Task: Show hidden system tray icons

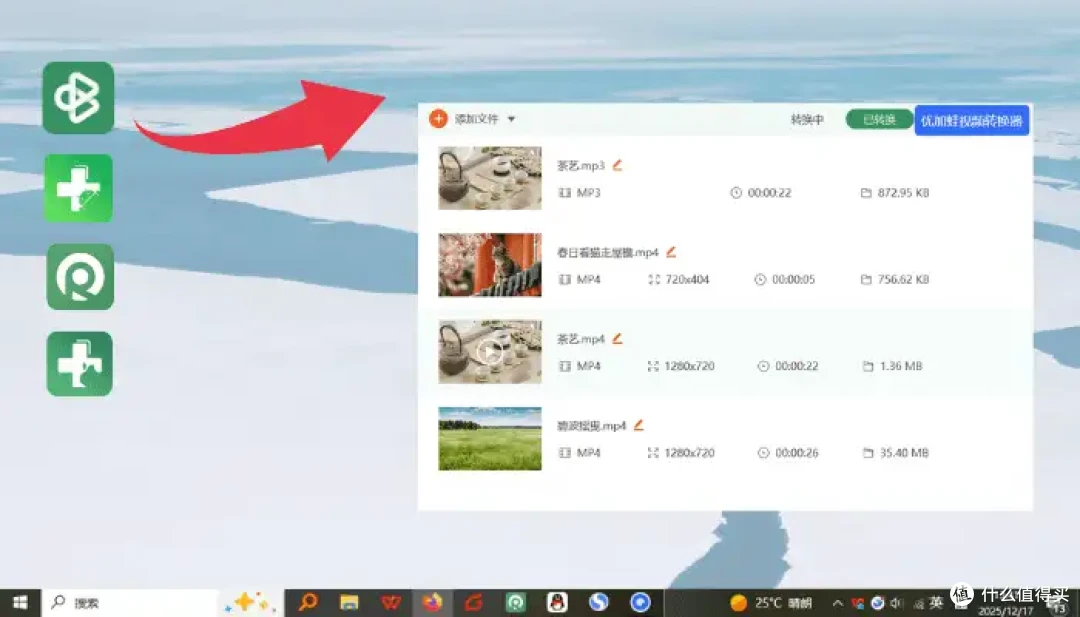Action: click(x=838, y=603)
